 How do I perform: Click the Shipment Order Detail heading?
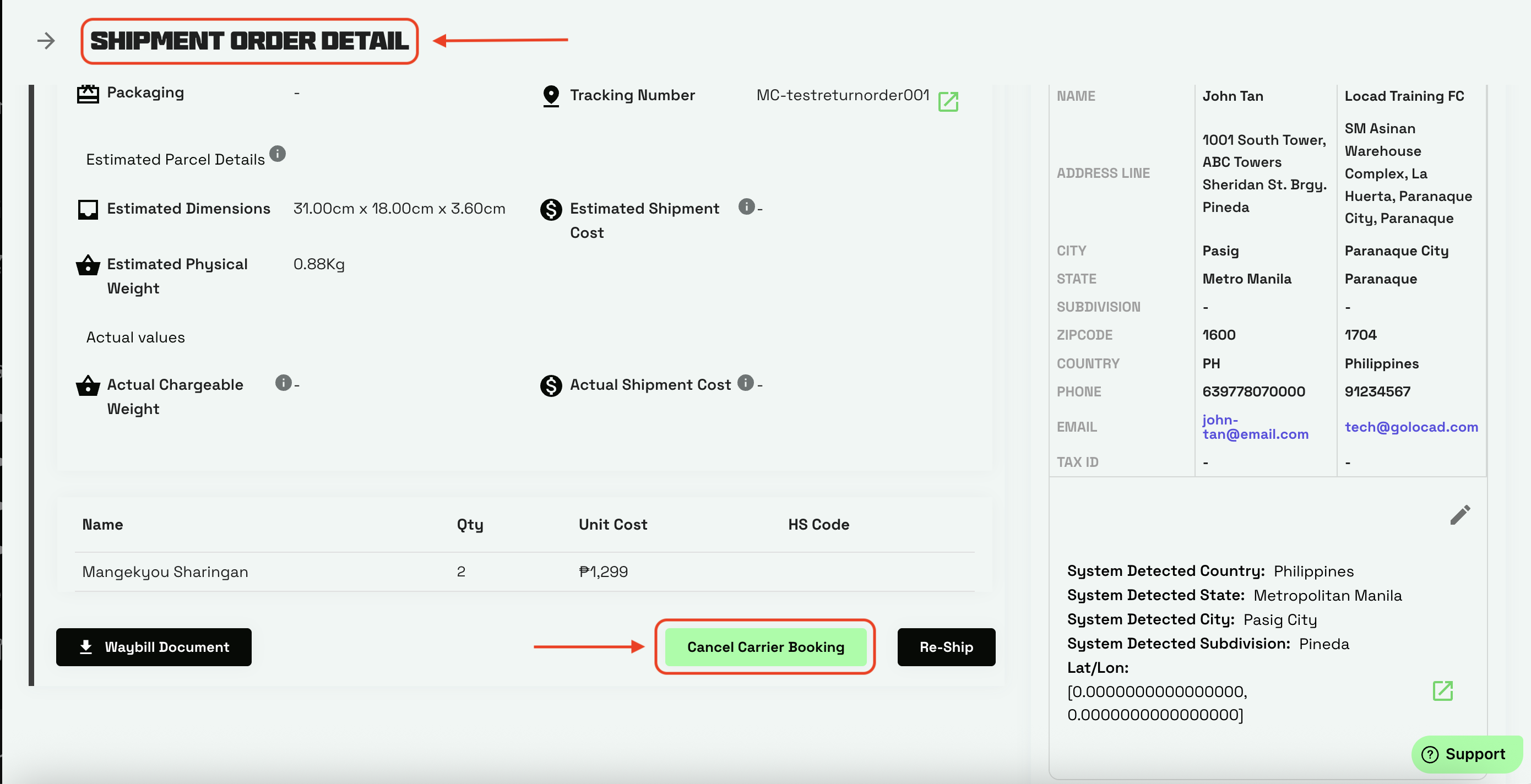[x=249, y=41]
